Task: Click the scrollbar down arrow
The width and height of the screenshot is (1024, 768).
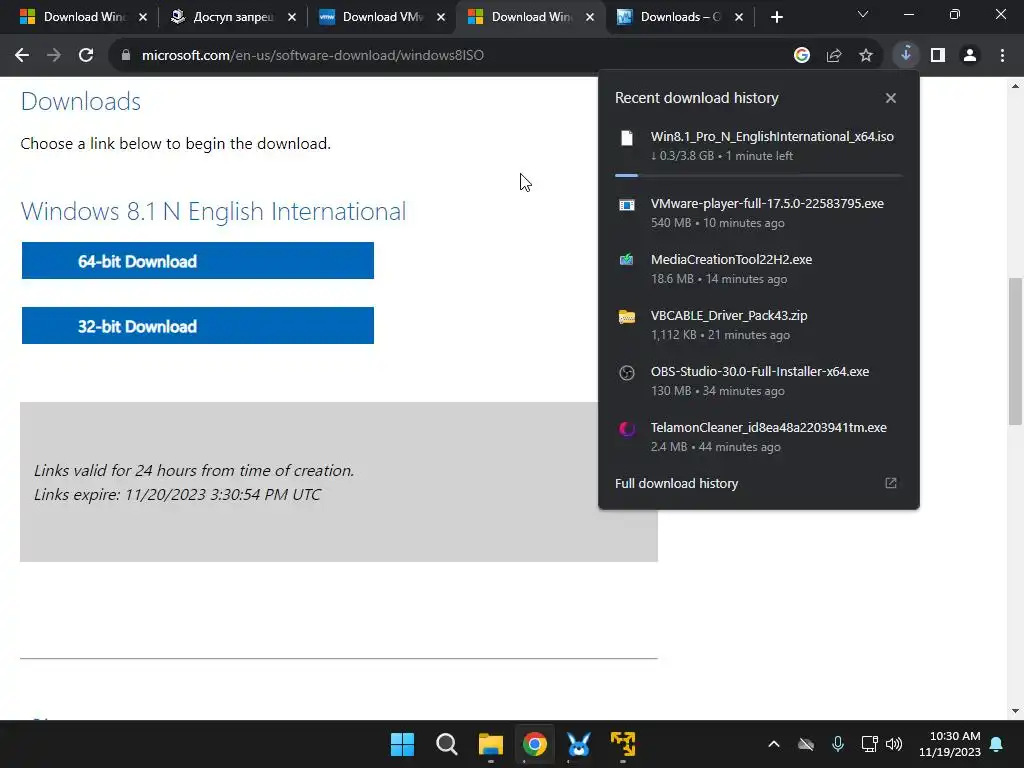Action: click(x=1015, y=711)
